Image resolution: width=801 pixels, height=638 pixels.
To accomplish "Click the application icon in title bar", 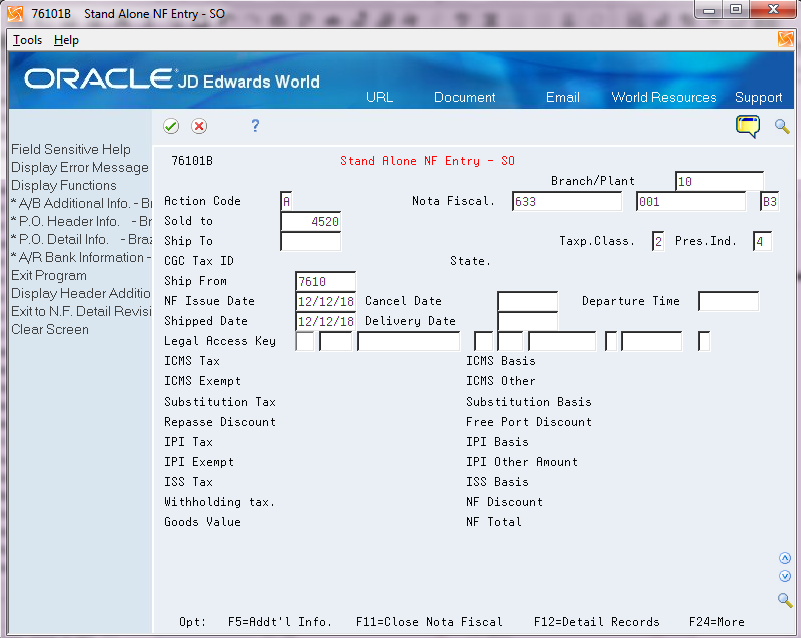I will click(x=15, y=14).
